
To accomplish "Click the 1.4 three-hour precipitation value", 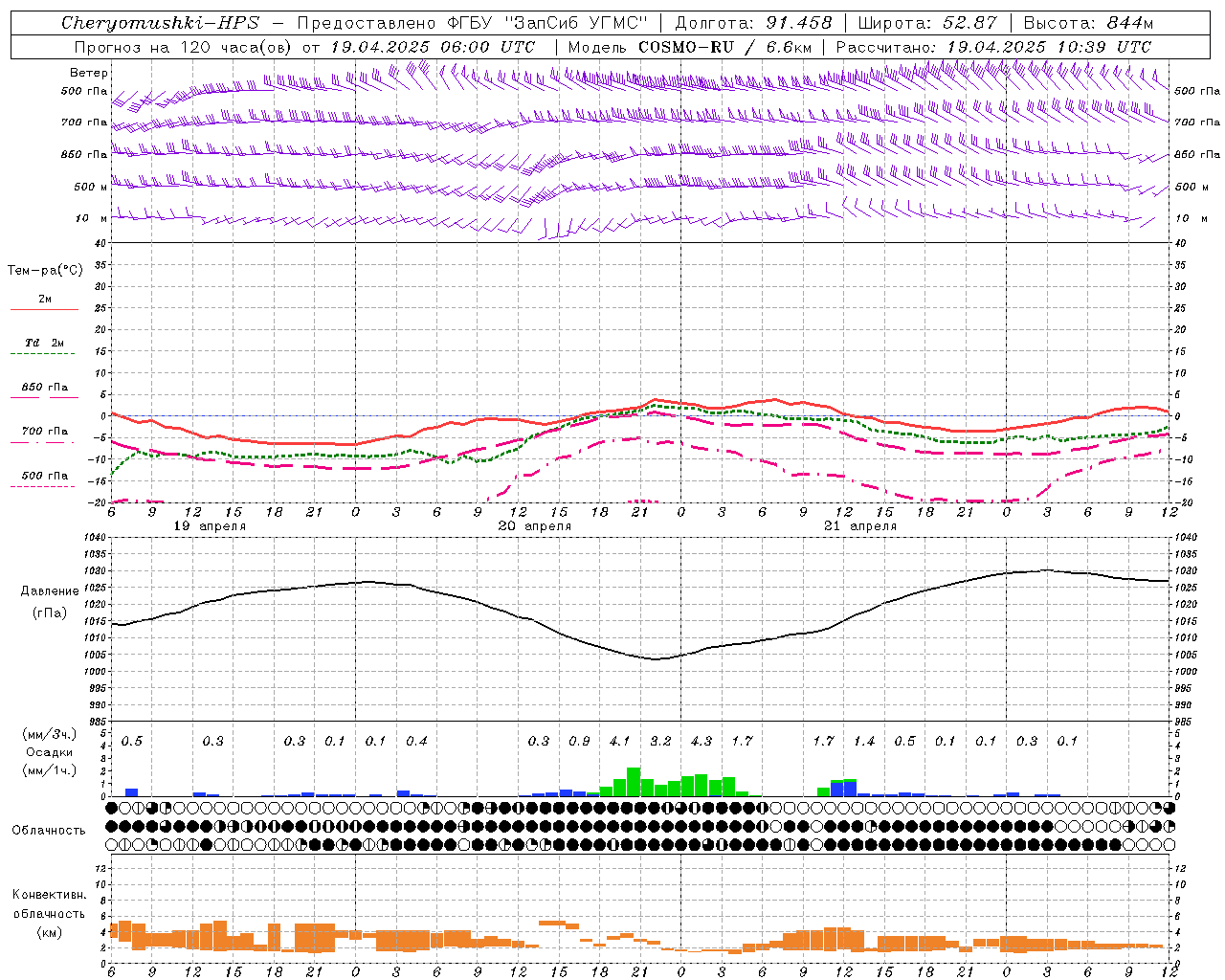I will coord(864,741).
